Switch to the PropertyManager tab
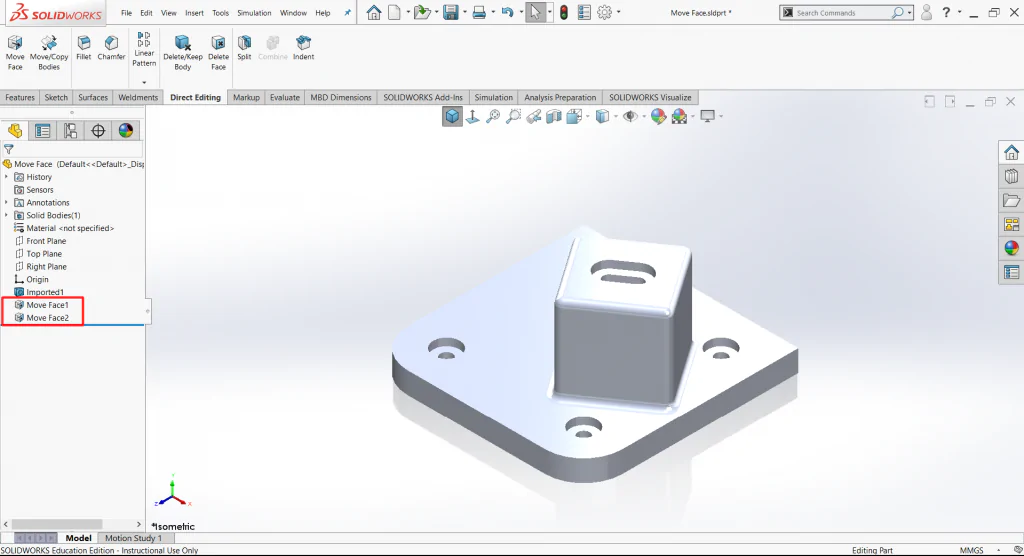 coord(42,131)
